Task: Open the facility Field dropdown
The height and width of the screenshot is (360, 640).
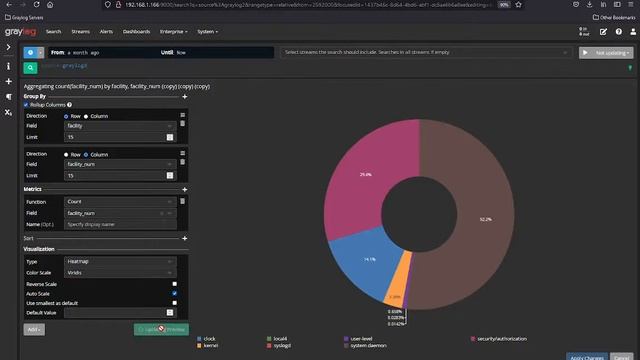Action: 120,126
